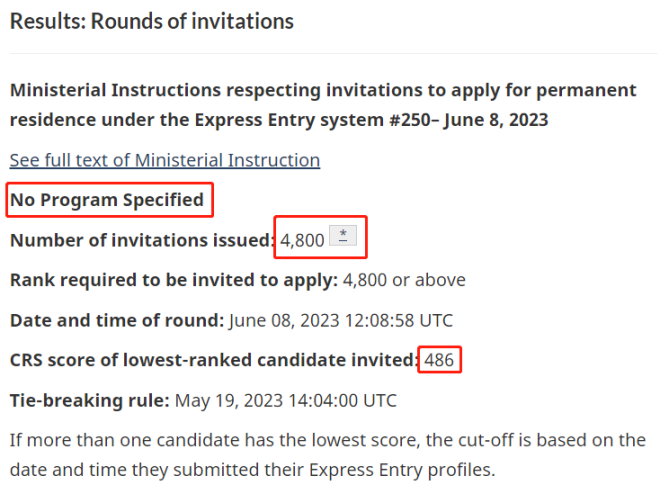Screen dimensions: 660x494
Task: Click the 4,800 invitations issued value
Action: click(302, 241)
